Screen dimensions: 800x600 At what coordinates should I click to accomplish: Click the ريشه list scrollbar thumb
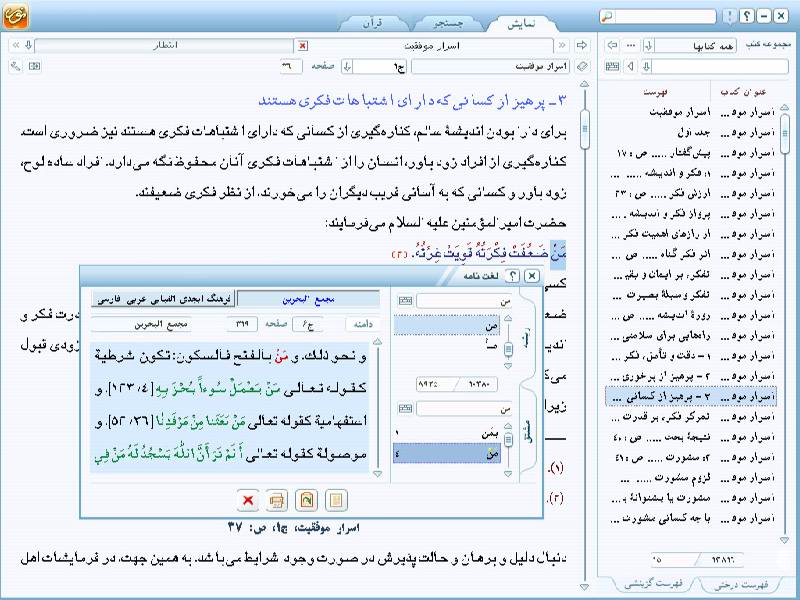[x=508, y=349]
